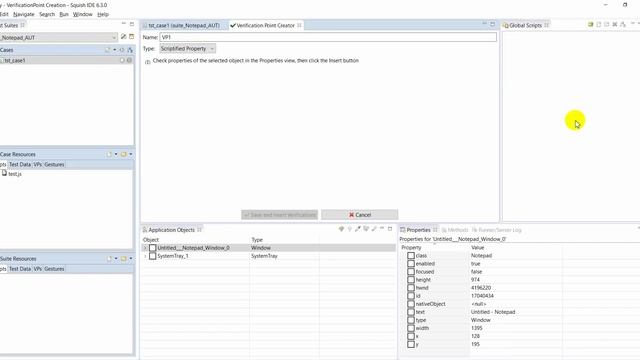Open VPs tab in Suite Resources
This screenshot has height=360, width=640.
(38, 269)
